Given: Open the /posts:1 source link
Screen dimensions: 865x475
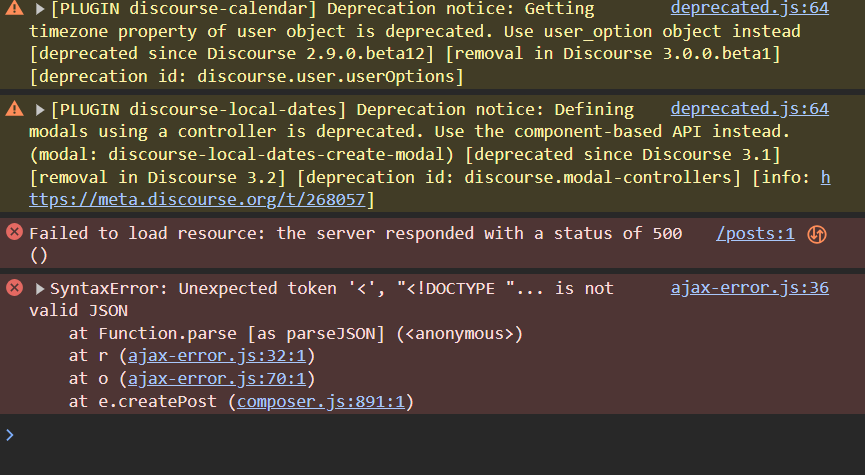Looking at the screenshot, I should coord(755,234).
